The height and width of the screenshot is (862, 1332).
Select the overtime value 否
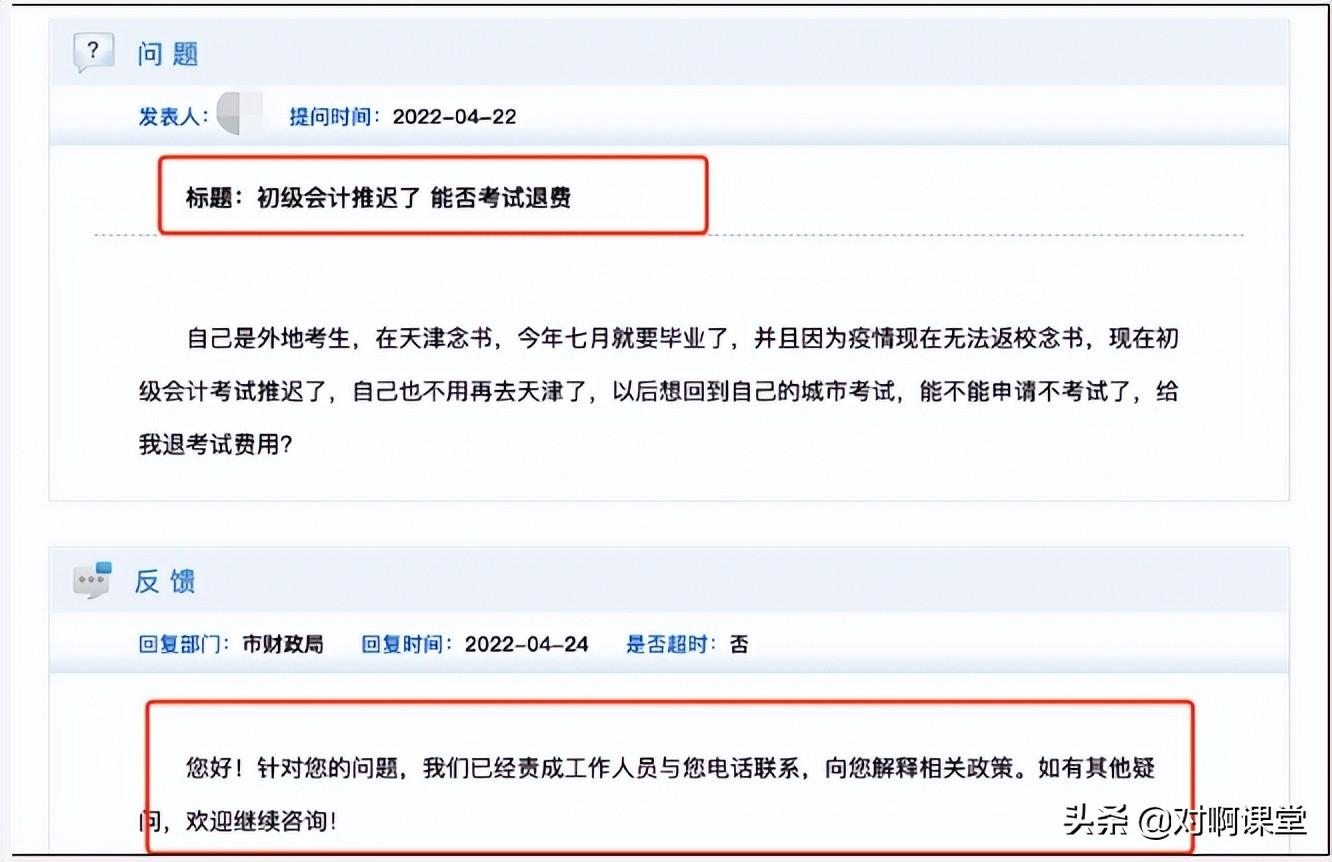739,644
